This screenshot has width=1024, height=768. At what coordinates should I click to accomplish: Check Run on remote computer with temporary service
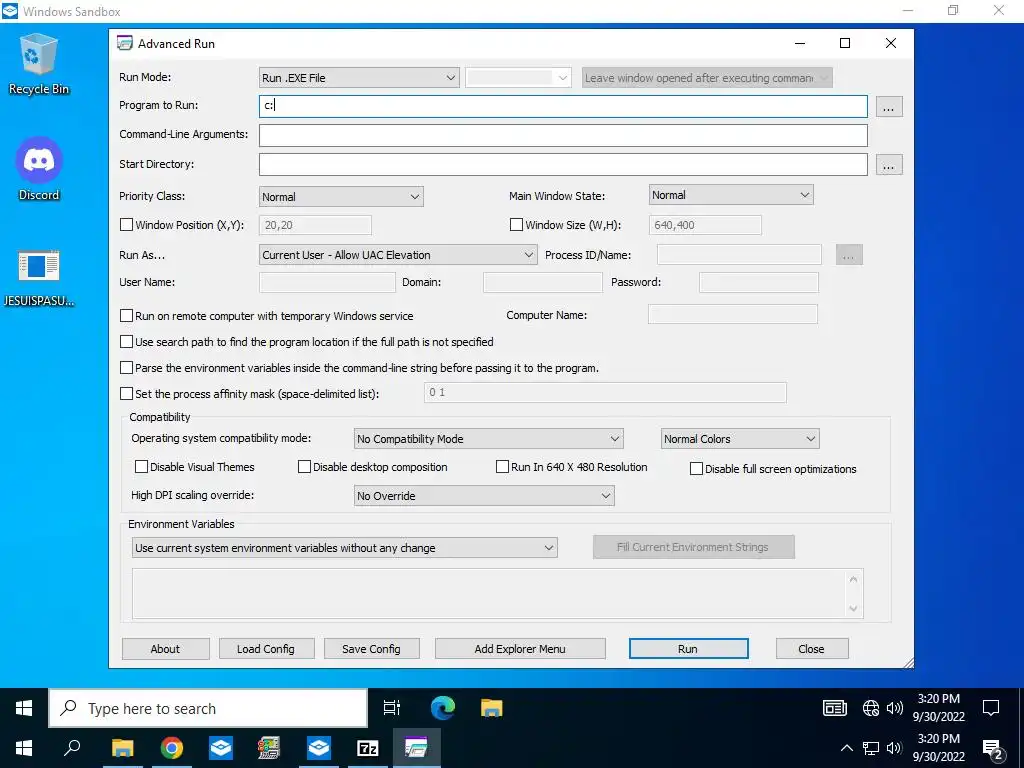click(127, 315)
